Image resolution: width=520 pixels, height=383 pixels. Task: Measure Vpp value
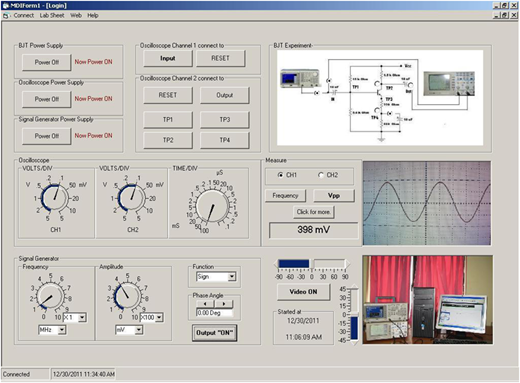tap(334, 196)
